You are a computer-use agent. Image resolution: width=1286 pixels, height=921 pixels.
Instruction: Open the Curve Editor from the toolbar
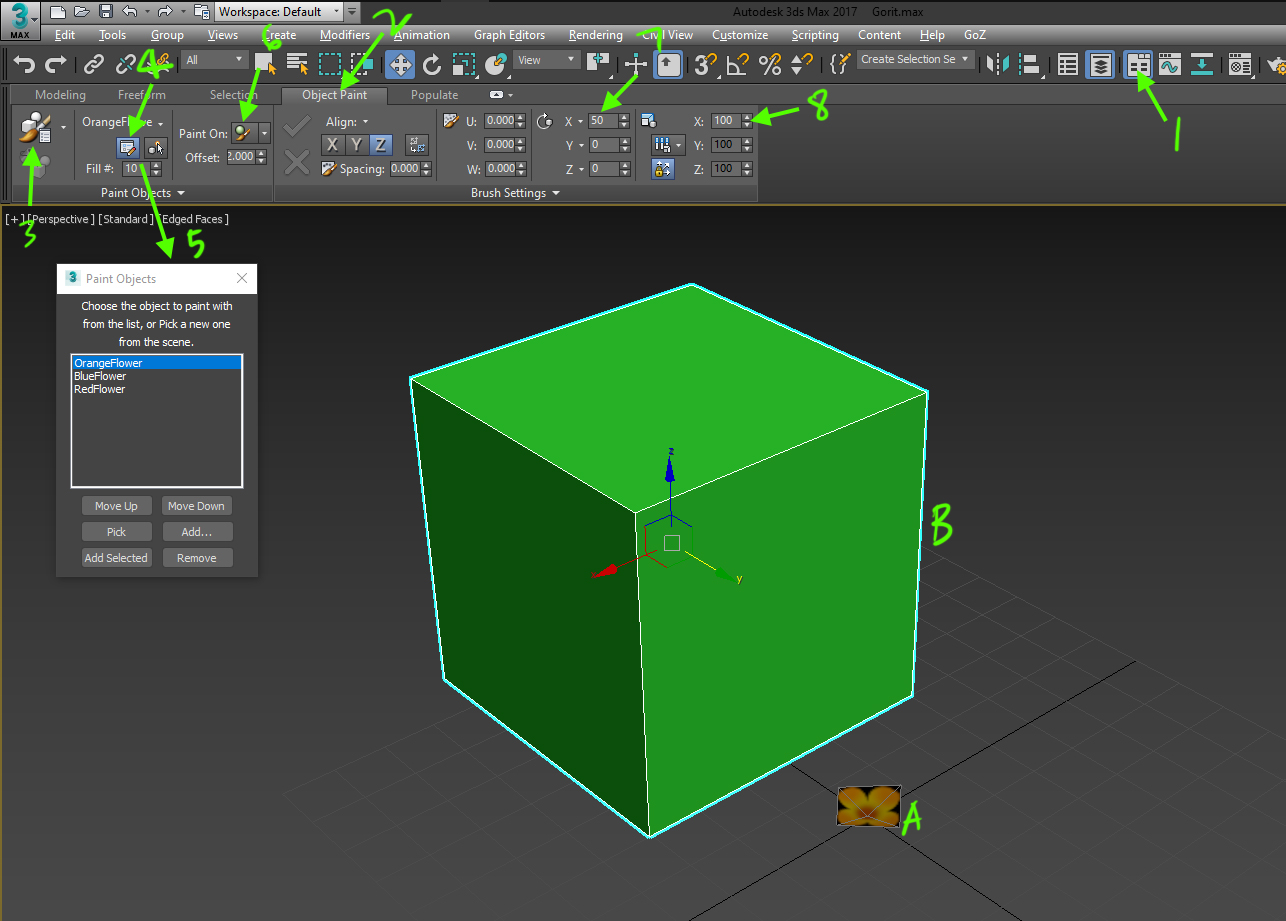tap(1168, 64)
